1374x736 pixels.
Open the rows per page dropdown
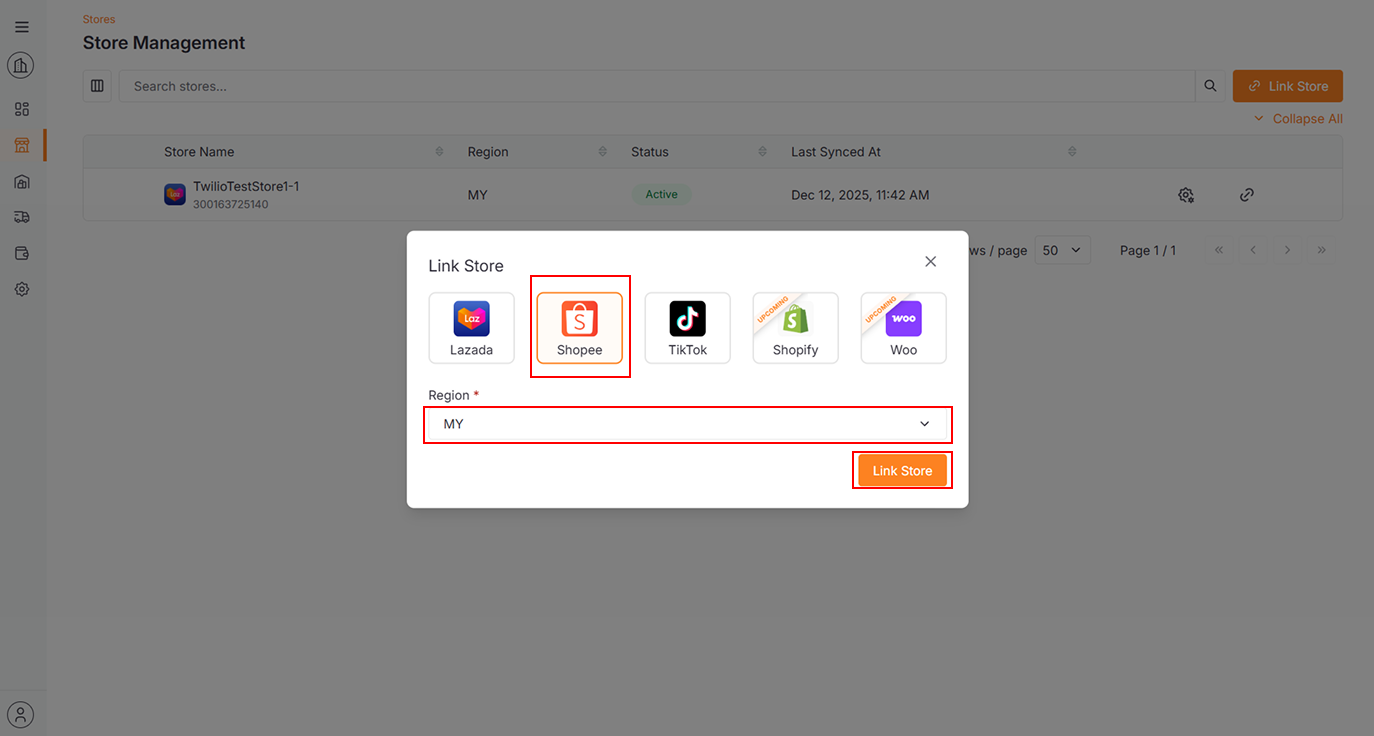(1062, 249)
